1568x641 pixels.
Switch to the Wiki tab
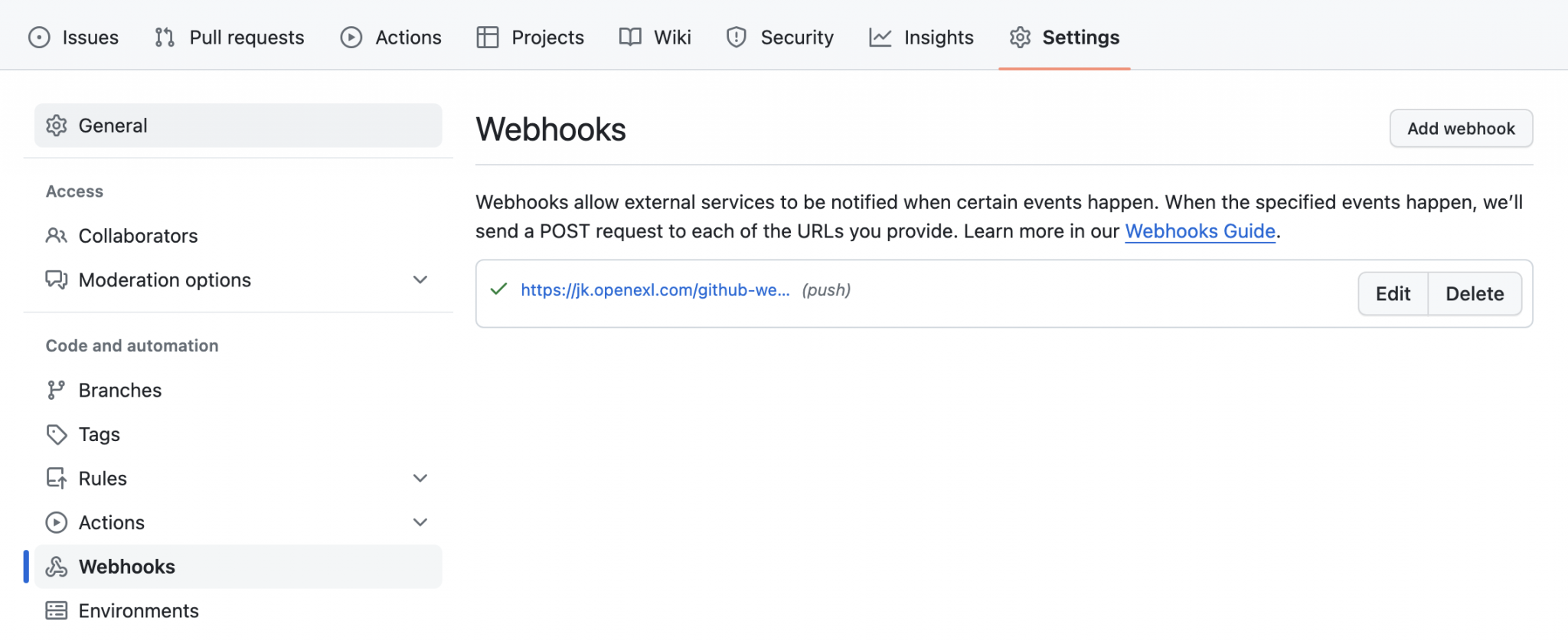point(655,38)
